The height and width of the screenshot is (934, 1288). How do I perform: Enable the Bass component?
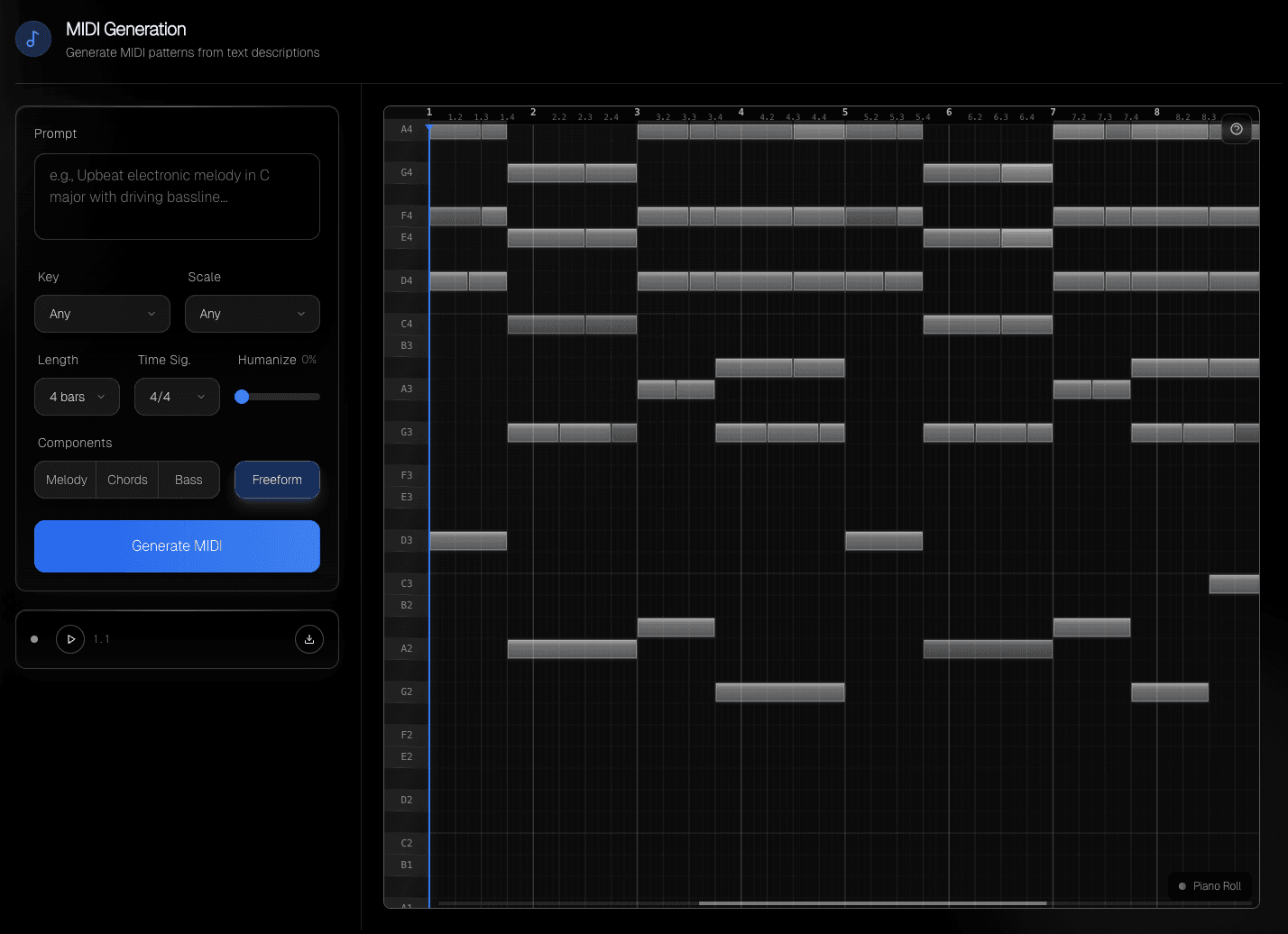click(189, 480)
